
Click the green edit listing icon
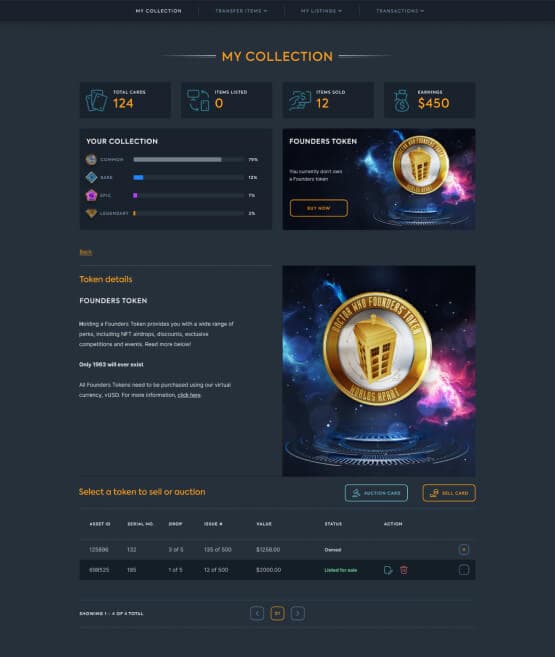coord(388,570)
